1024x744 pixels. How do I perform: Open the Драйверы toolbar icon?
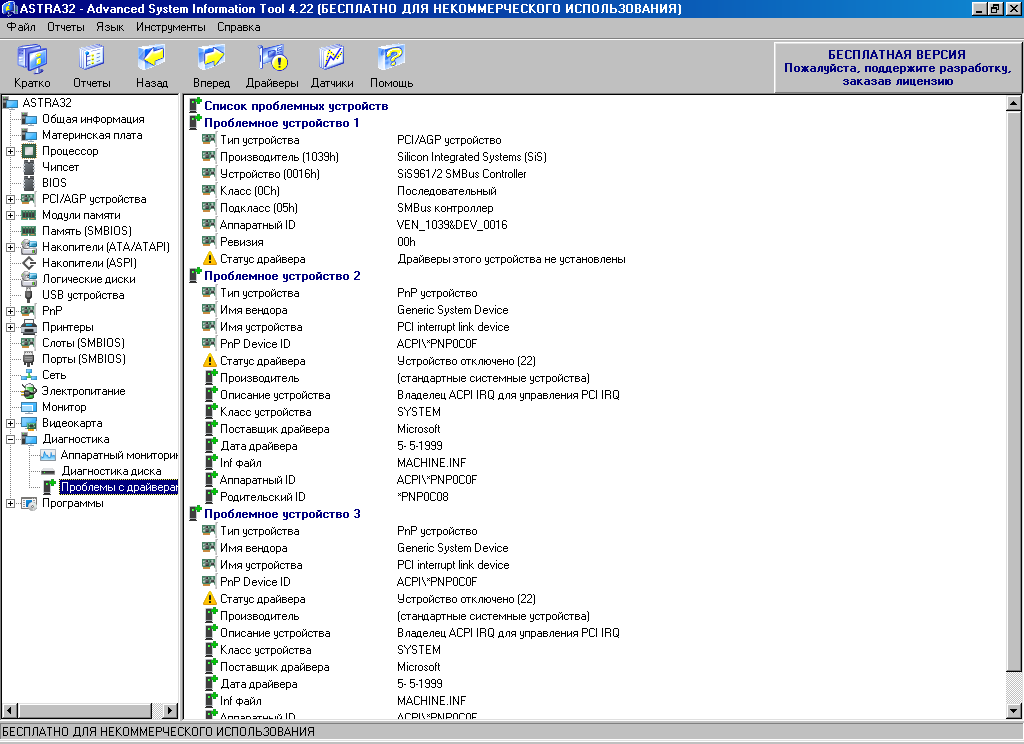click(x=272, y=66)
